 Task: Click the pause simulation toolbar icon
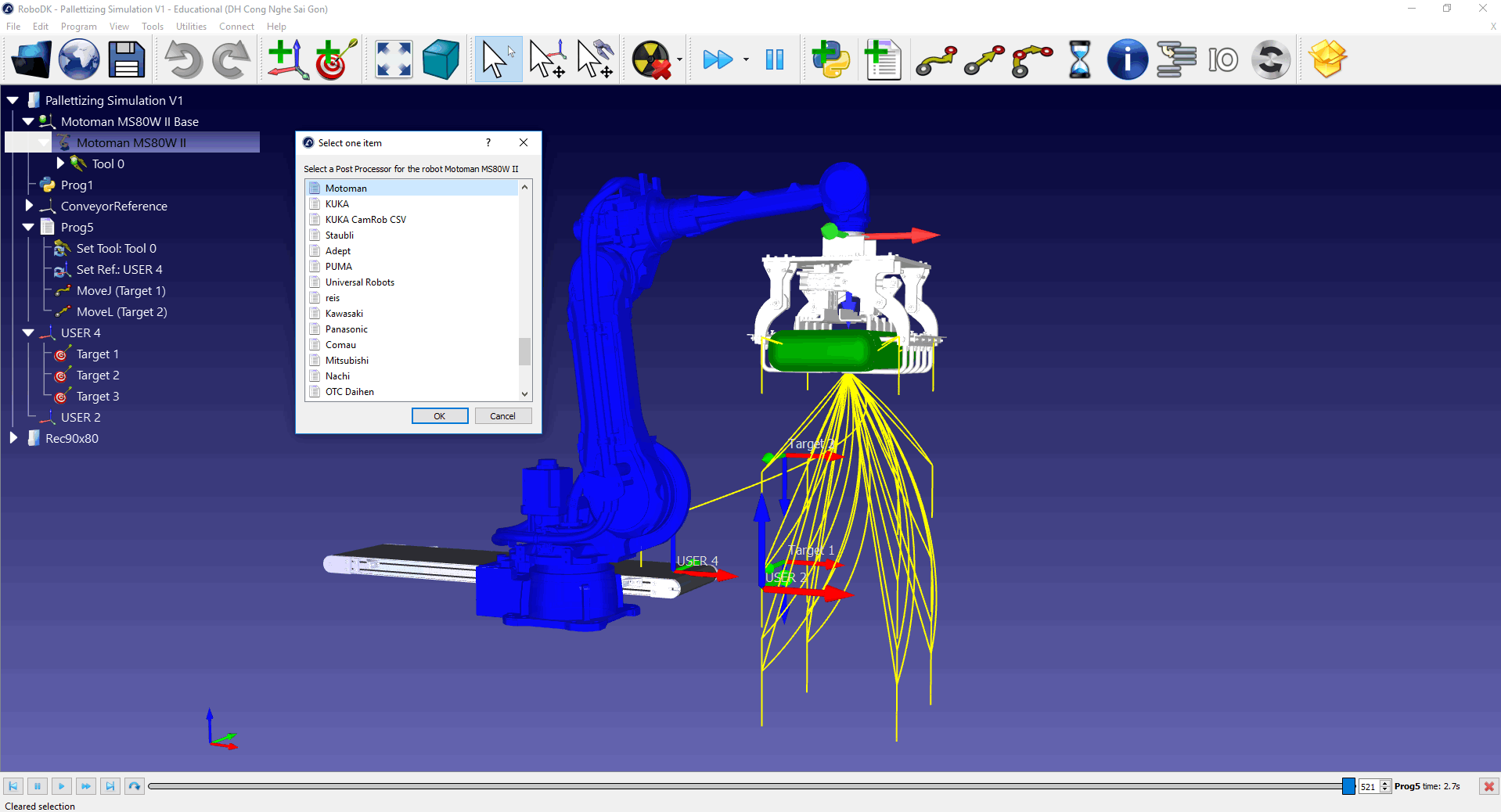775,59
